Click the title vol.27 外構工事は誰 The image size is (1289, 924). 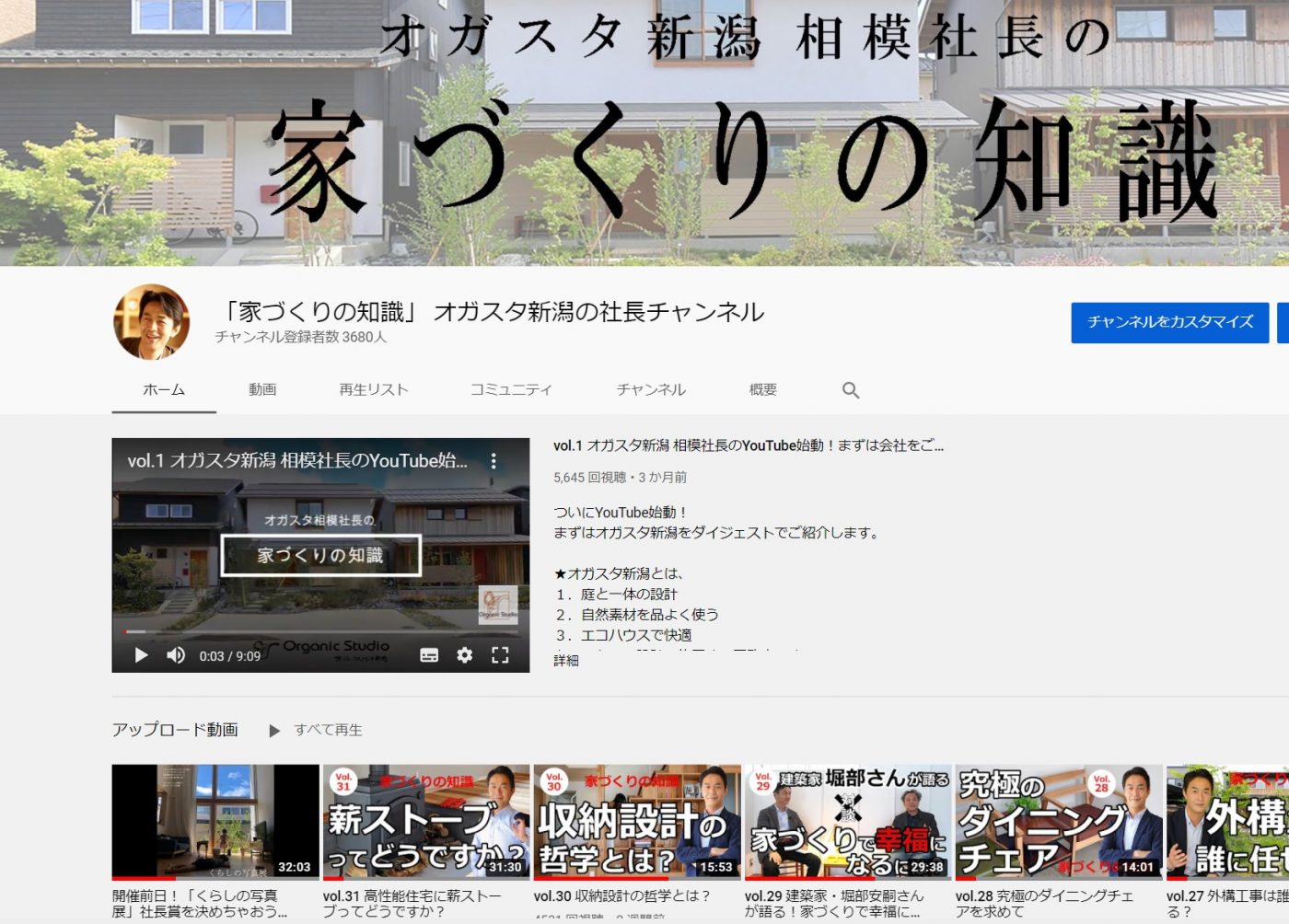coord(1227,904)
